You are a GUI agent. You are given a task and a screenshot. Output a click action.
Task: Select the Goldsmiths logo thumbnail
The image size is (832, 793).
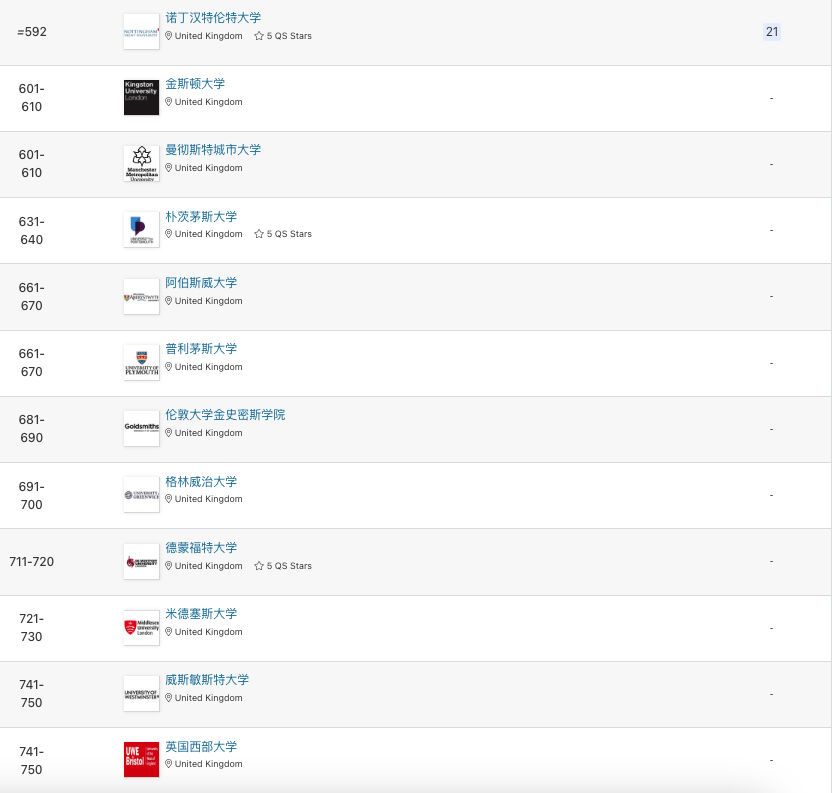pos(141,428)
